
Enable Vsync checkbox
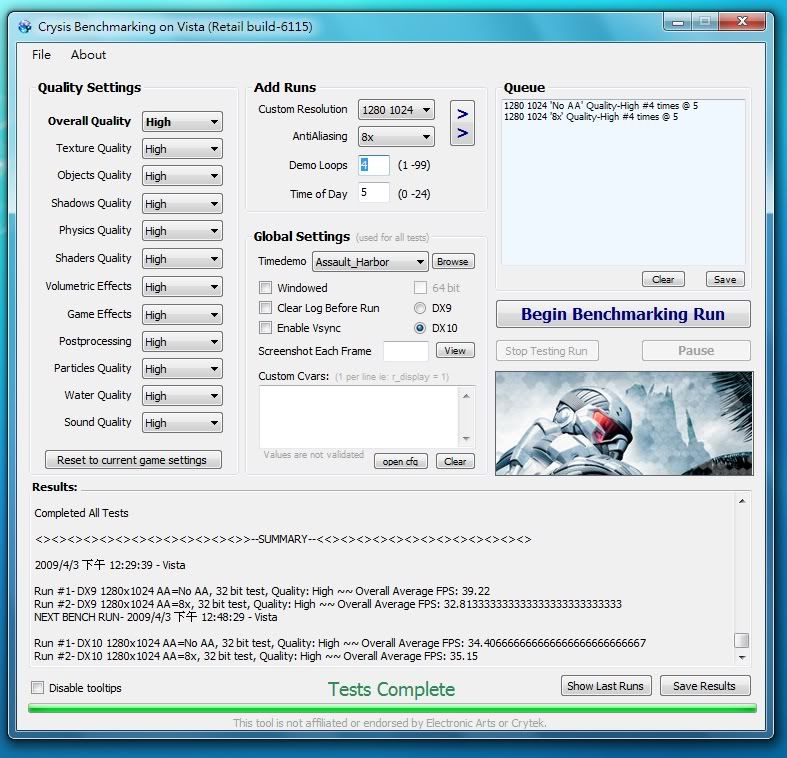pyautogui.click(x=265, y=328)
